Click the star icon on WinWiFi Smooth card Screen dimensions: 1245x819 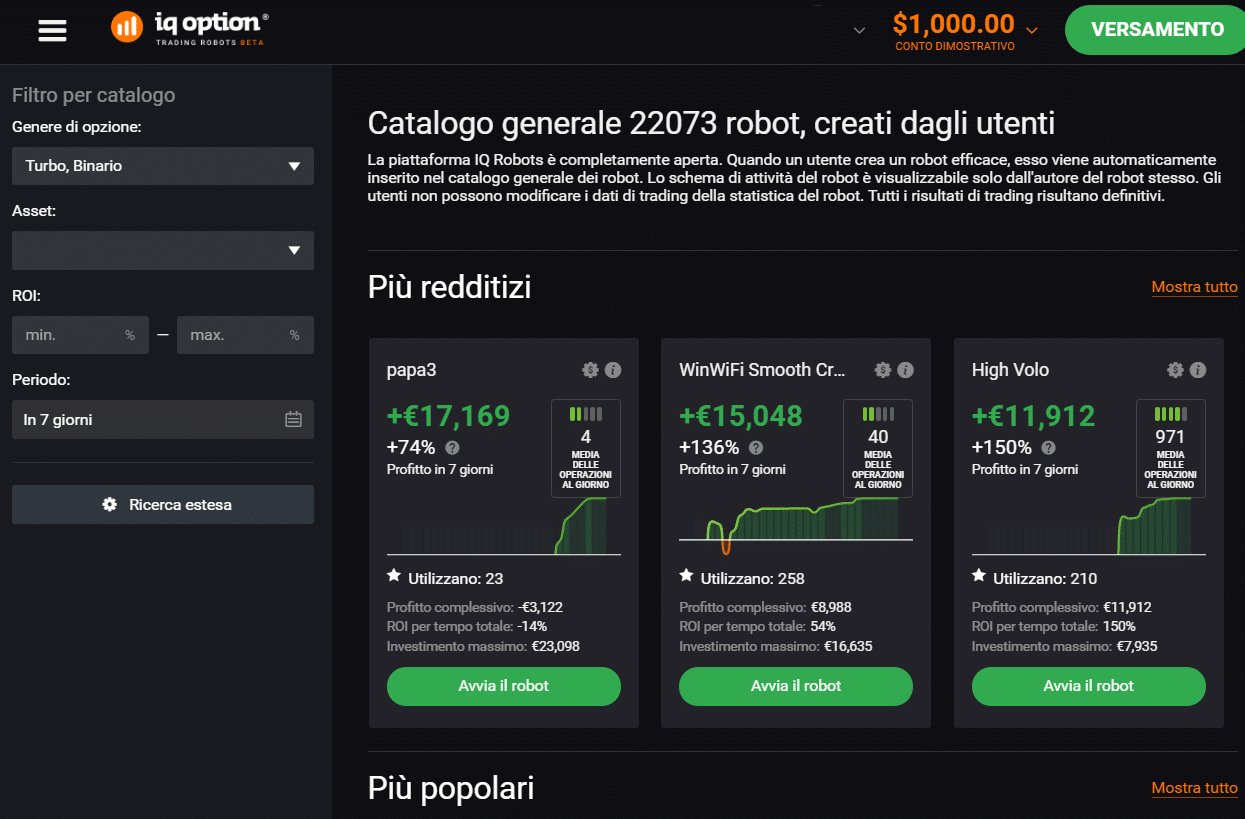(x=686, y=576)
